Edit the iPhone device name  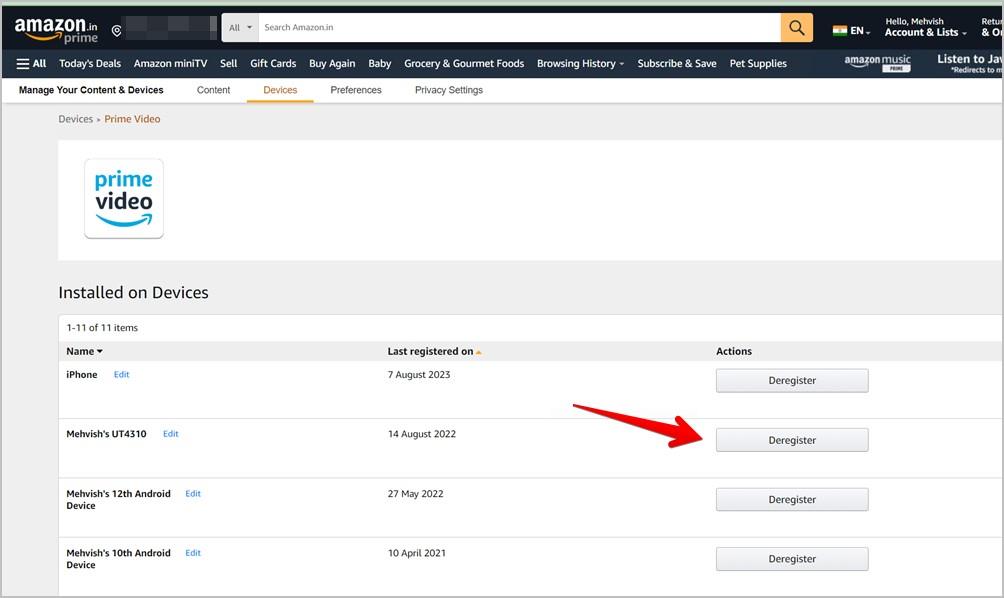(x=122, y=375)
